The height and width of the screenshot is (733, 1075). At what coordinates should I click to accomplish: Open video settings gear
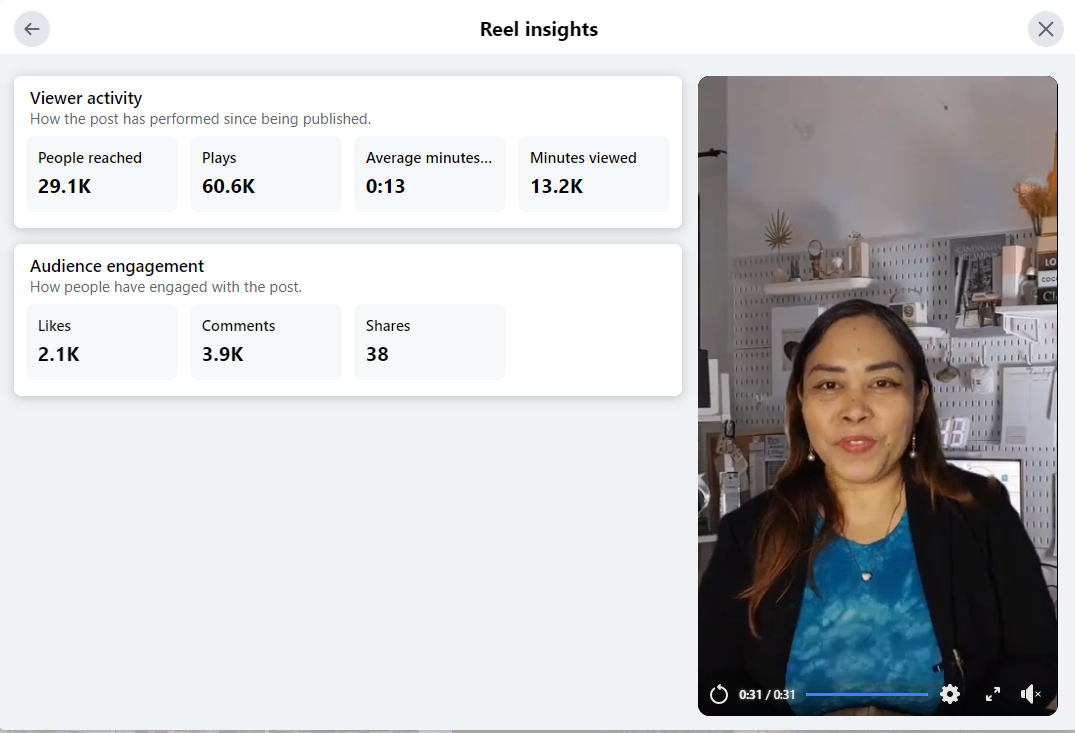950,694
